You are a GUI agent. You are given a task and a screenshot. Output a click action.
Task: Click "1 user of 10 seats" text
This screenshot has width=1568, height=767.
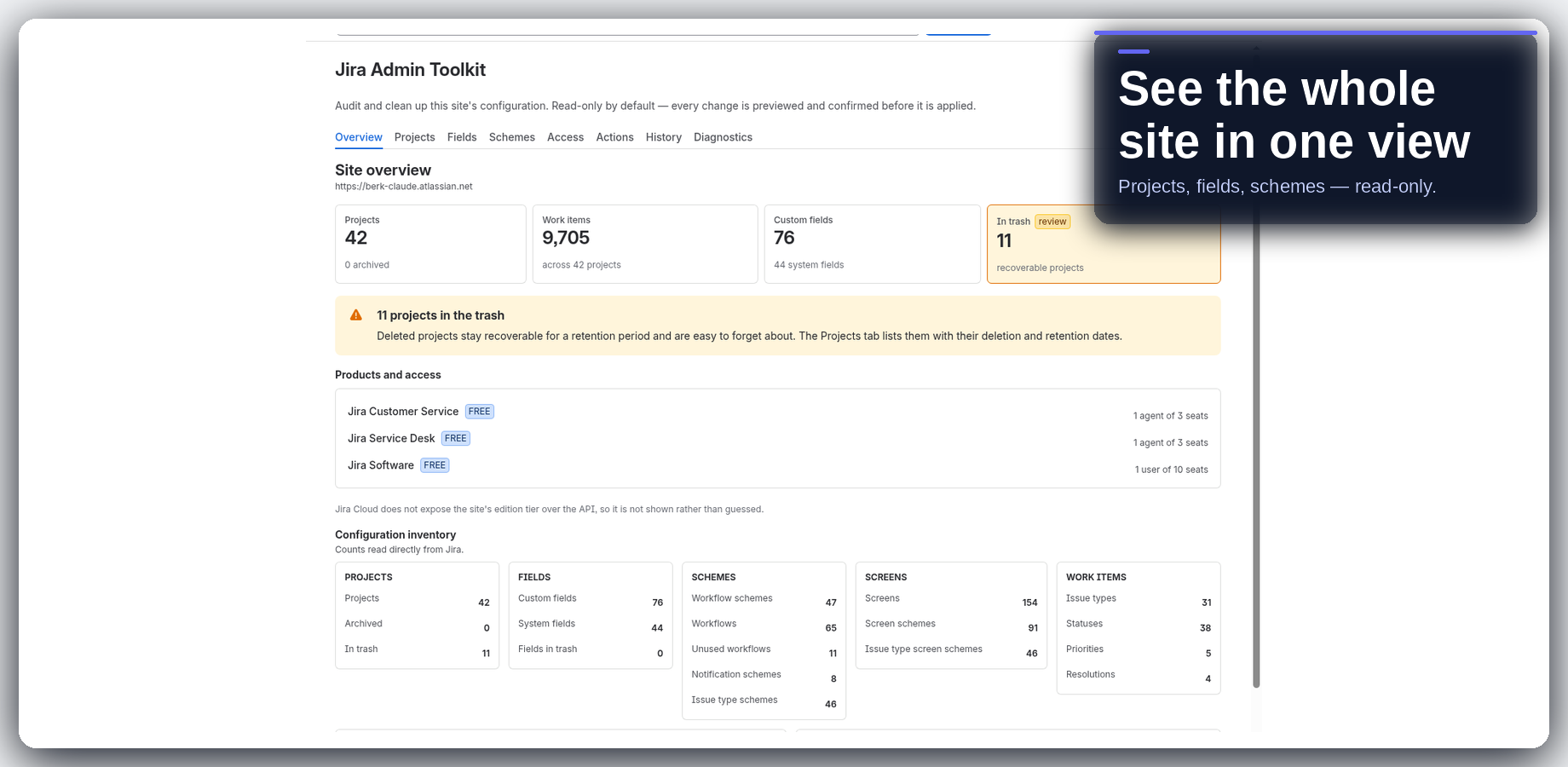1171,470
